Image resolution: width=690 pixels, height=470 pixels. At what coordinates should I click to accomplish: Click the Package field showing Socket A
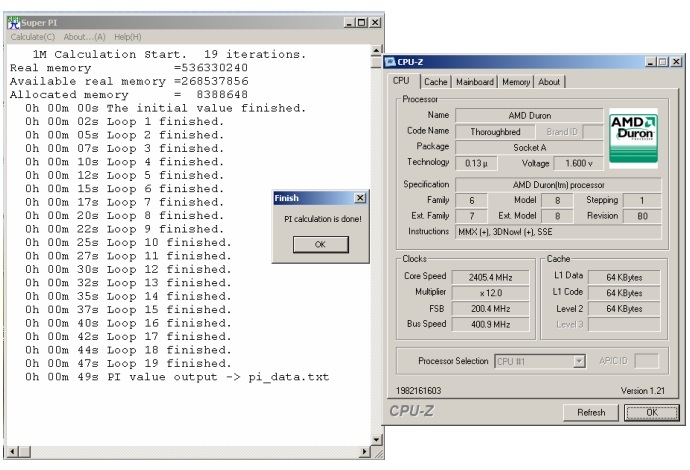tap(529, 147)
